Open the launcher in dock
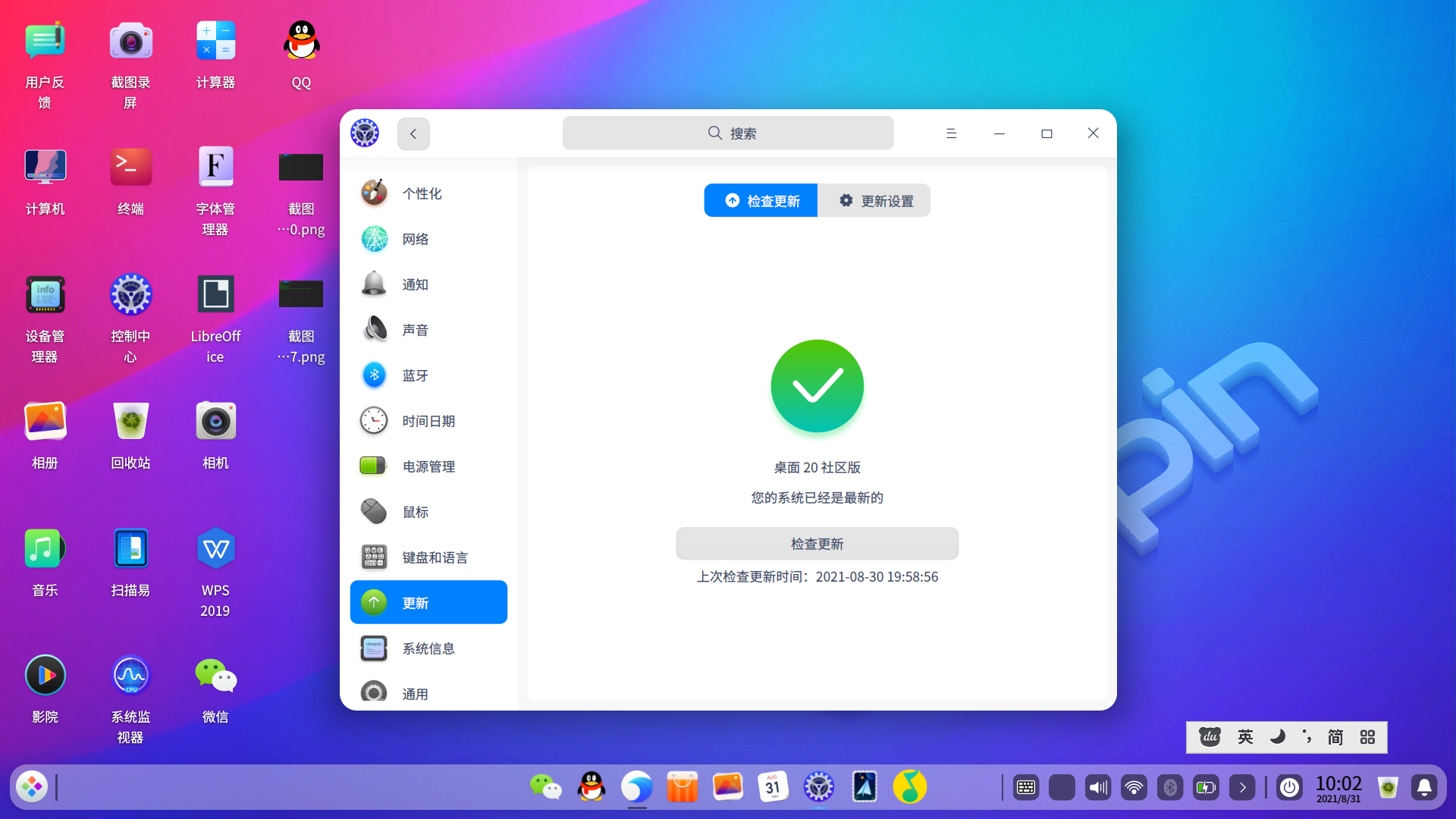The width and height of the screenshot is (1456, 819). click(x=32, y=787)
